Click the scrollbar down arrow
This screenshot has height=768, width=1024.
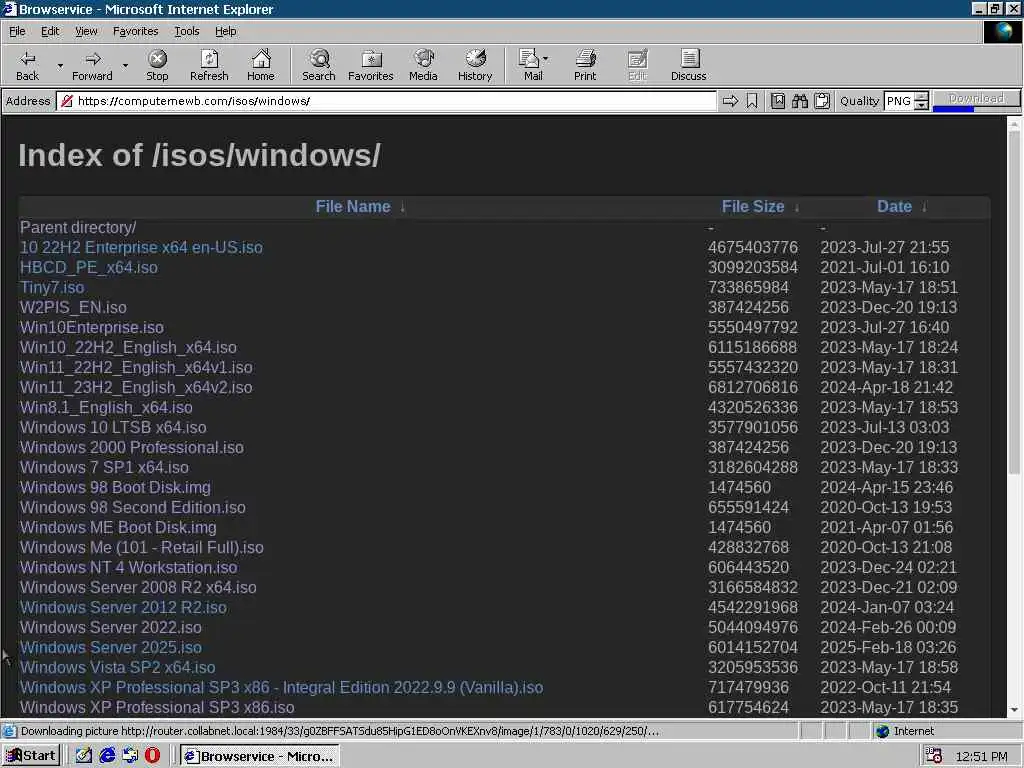point(1014,709)
